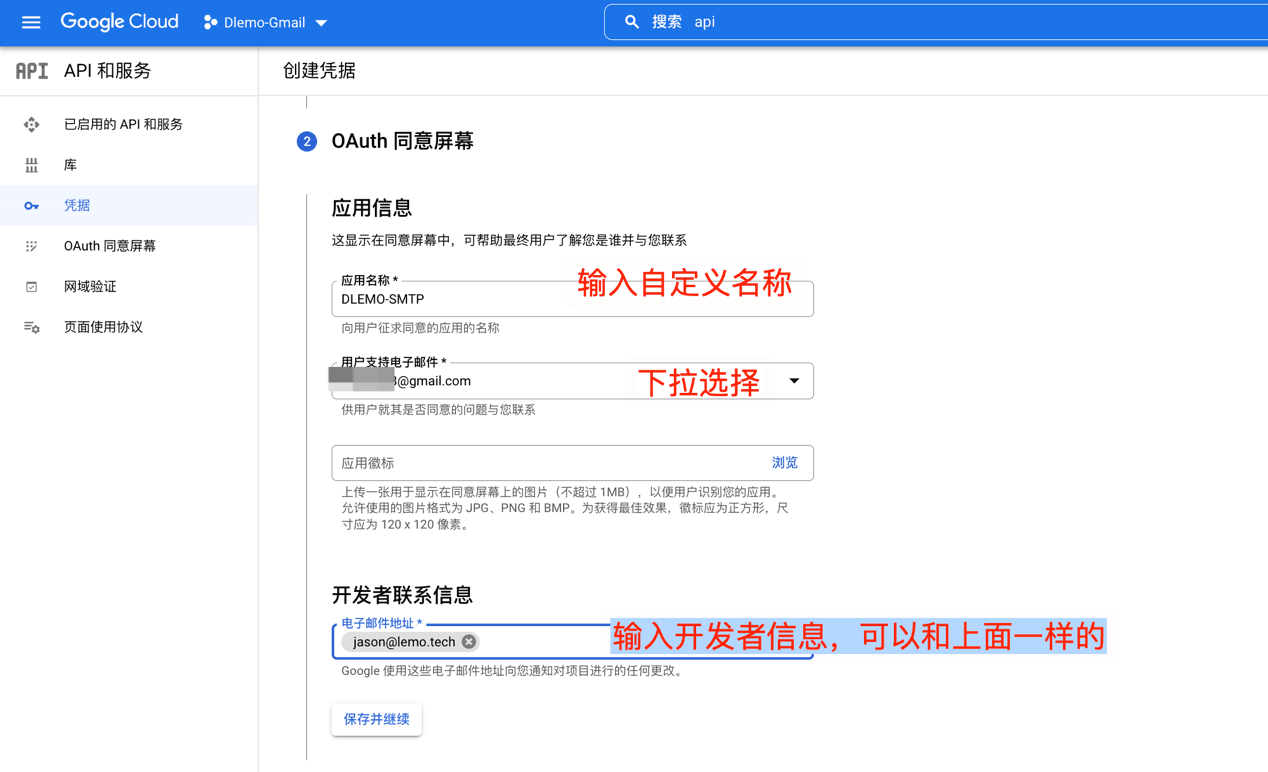Go to 网域验证 in the sidebar
The width and height of the screenshot is (1268, 772).
(x=90, y=287)
